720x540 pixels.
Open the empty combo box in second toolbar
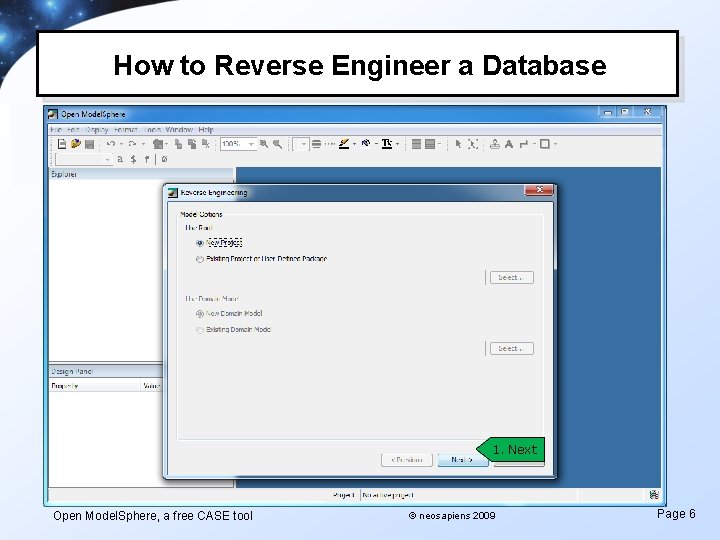coord(84,159)
